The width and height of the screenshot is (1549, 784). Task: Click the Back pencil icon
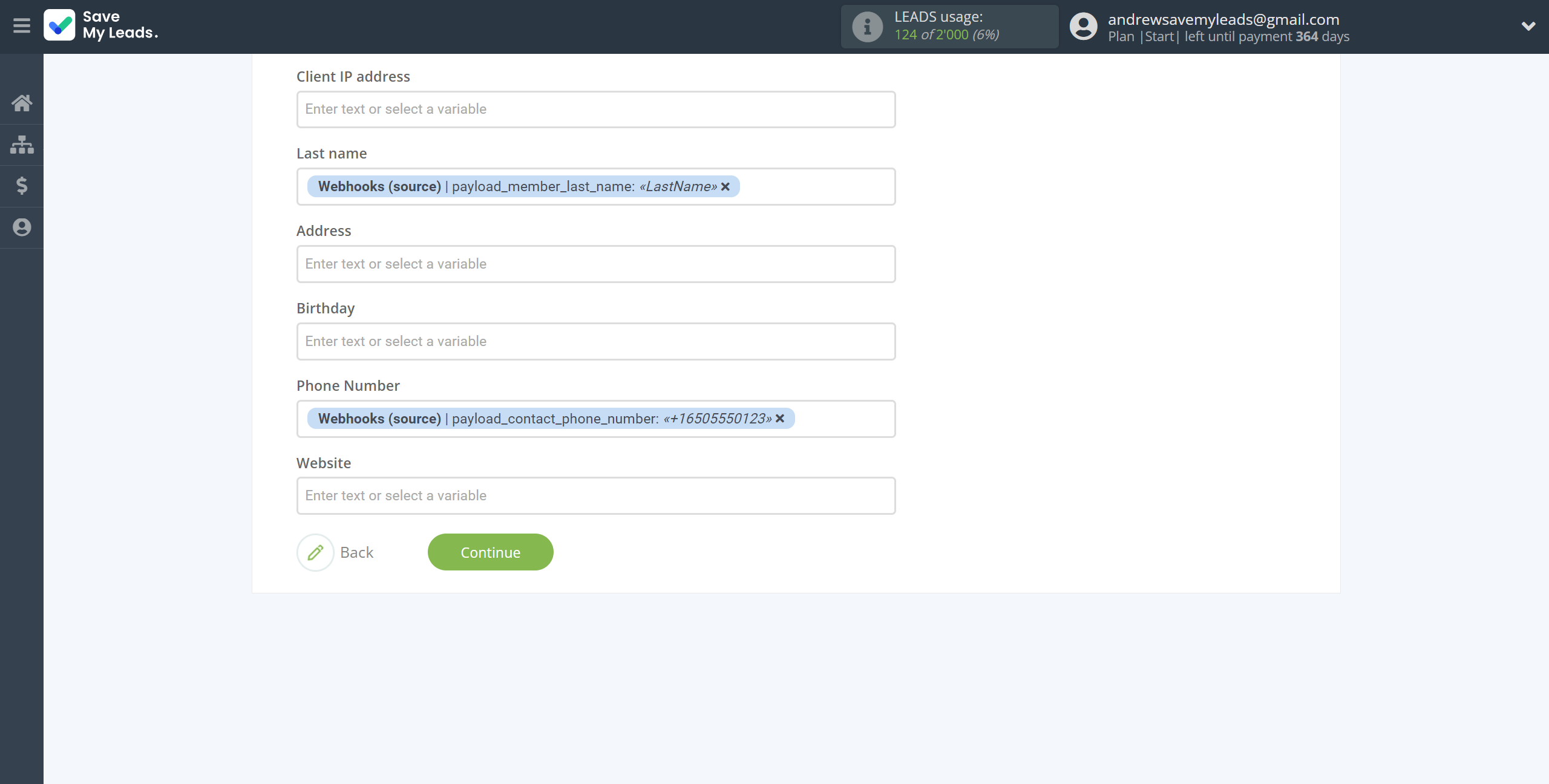pos(315,552)
